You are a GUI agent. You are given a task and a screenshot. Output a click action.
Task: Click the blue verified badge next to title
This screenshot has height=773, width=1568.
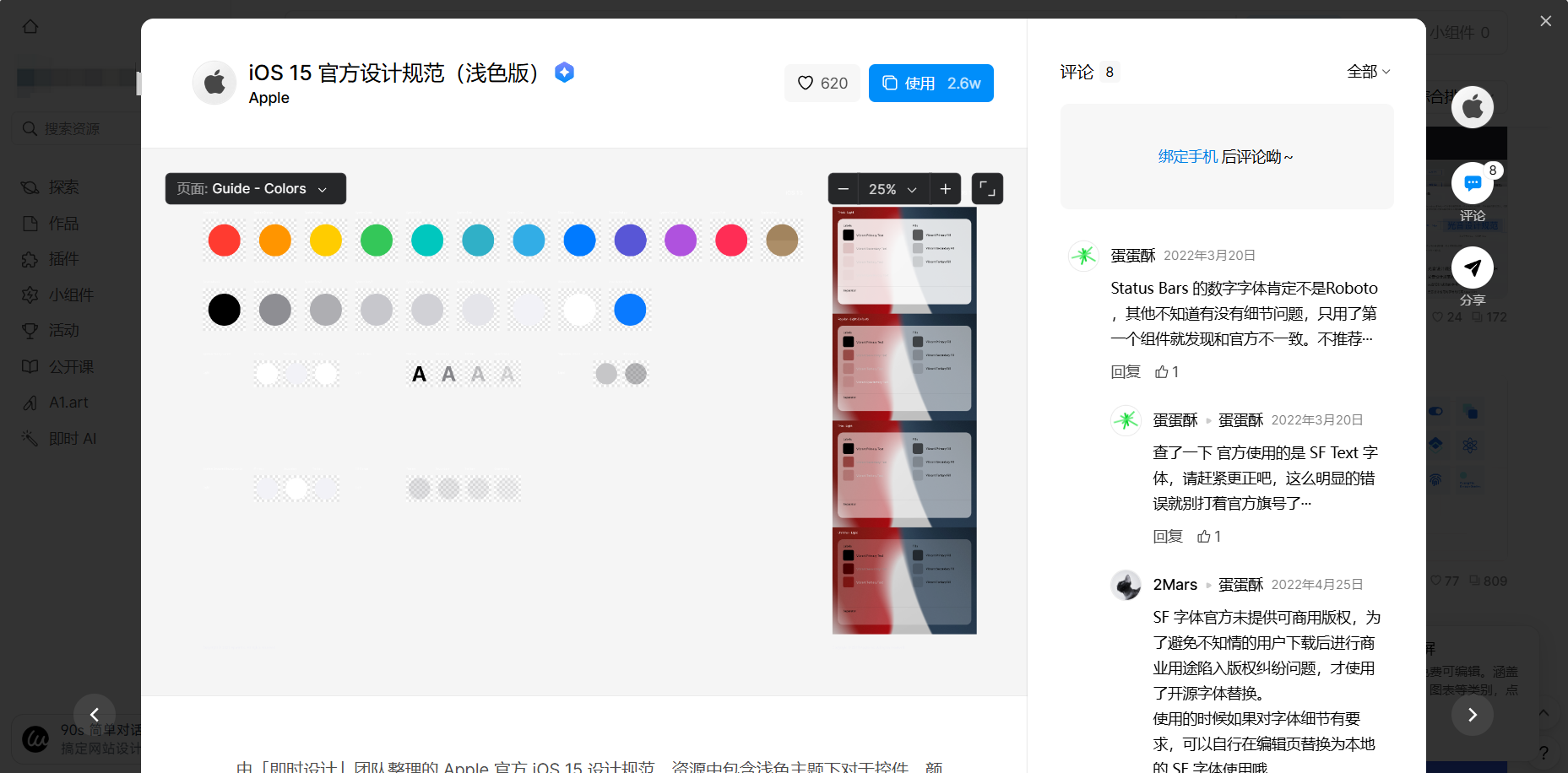tap(564, 73)
